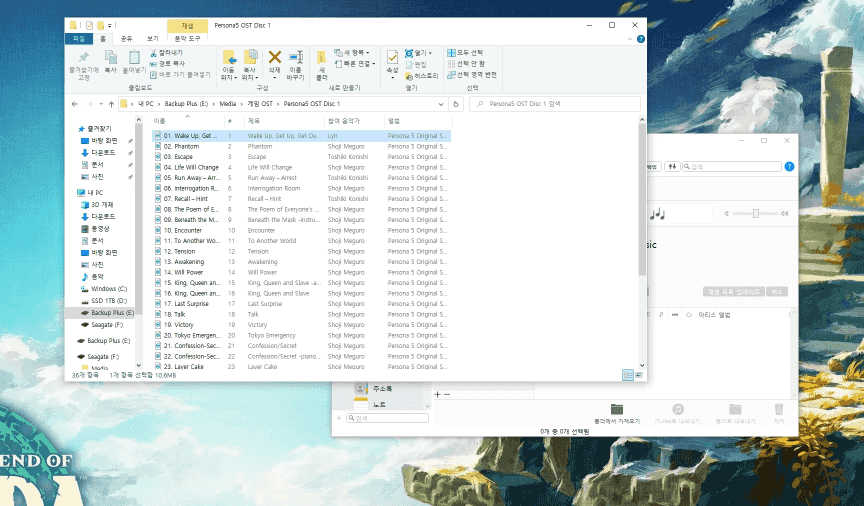
Task: Select the file 17. Last Surprise
Action: coord(187,304)
